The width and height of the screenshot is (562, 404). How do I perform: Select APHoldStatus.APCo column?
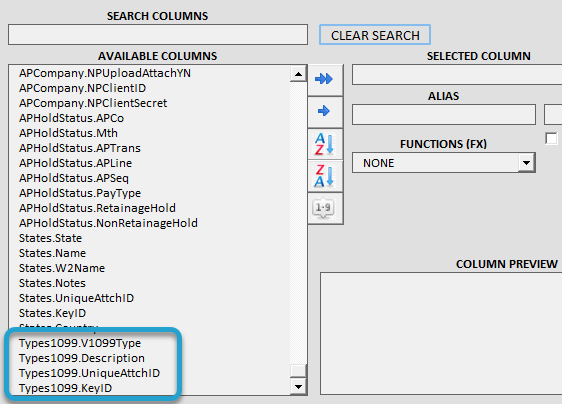tap(71, 118)
